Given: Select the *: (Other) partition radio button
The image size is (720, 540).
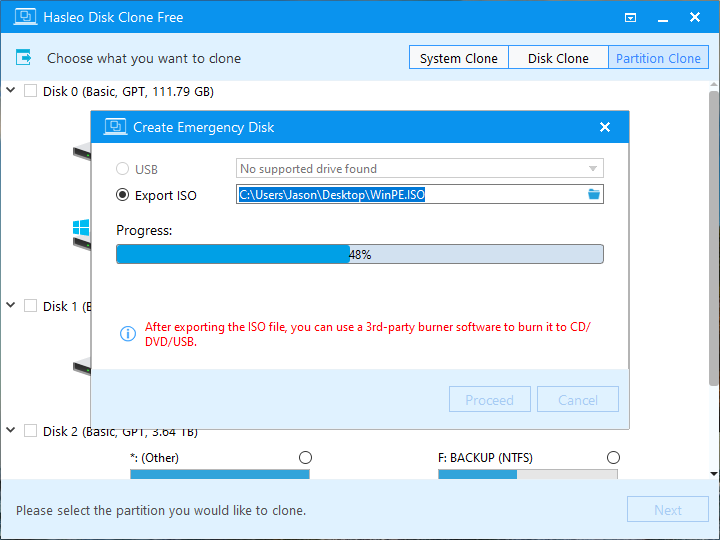Looking at the screenshot, I should (305, 457).
